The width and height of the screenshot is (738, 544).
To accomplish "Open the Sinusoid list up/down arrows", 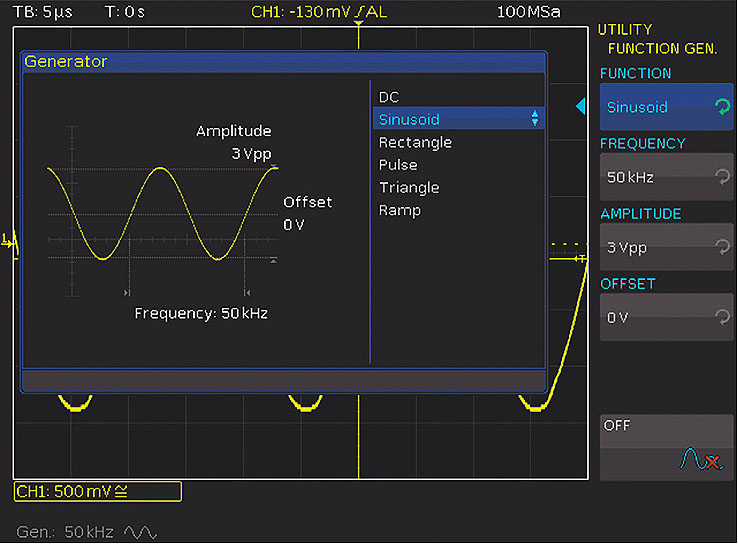I will 535,119.
